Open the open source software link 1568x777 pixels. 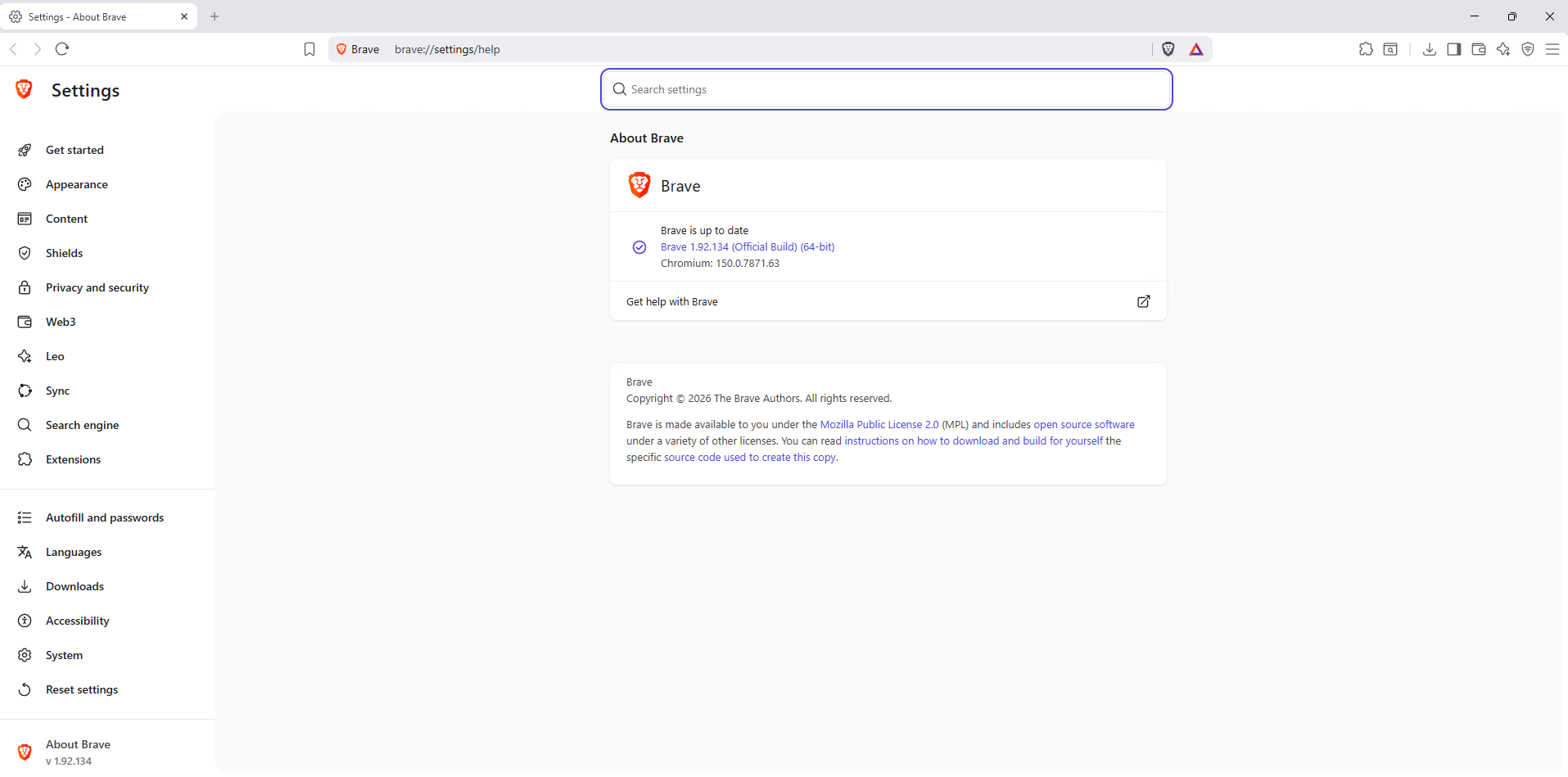coord(1084,424)
